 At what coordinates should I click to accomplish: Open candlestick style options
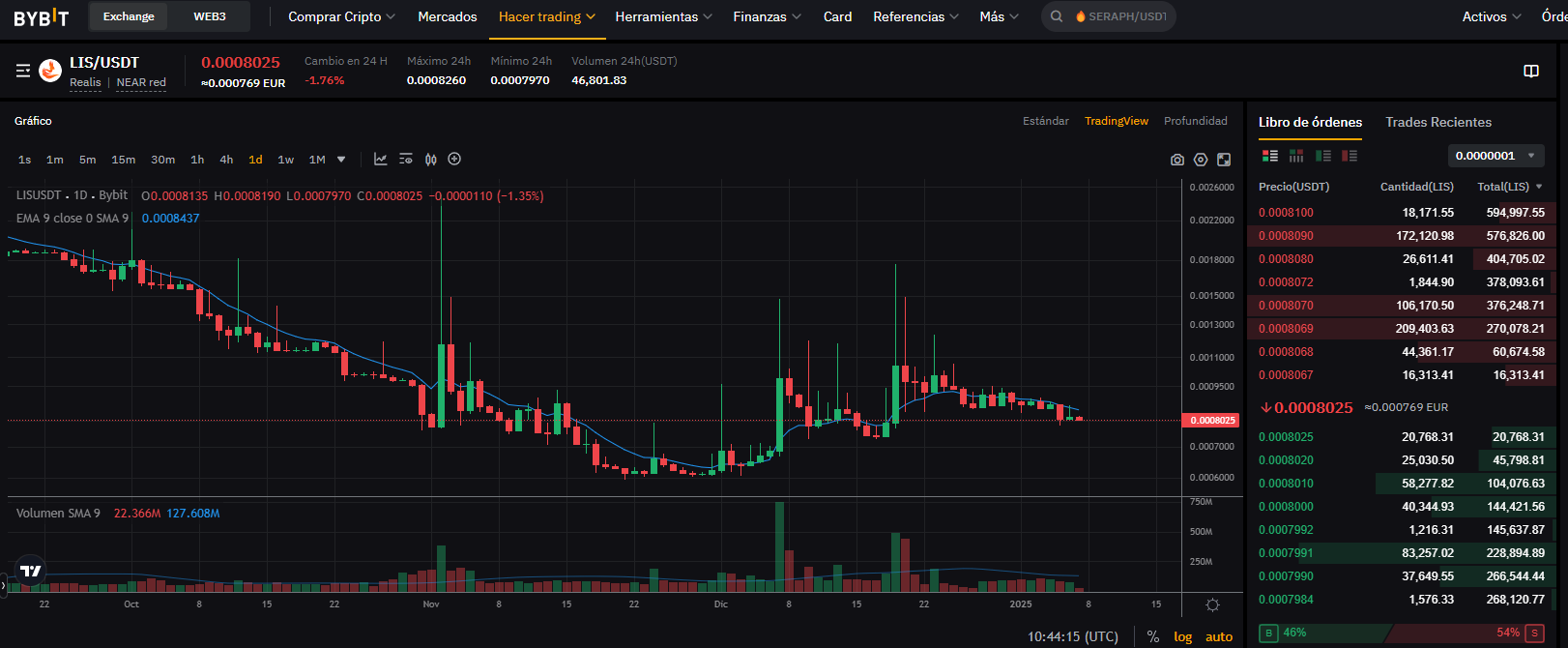431,160
